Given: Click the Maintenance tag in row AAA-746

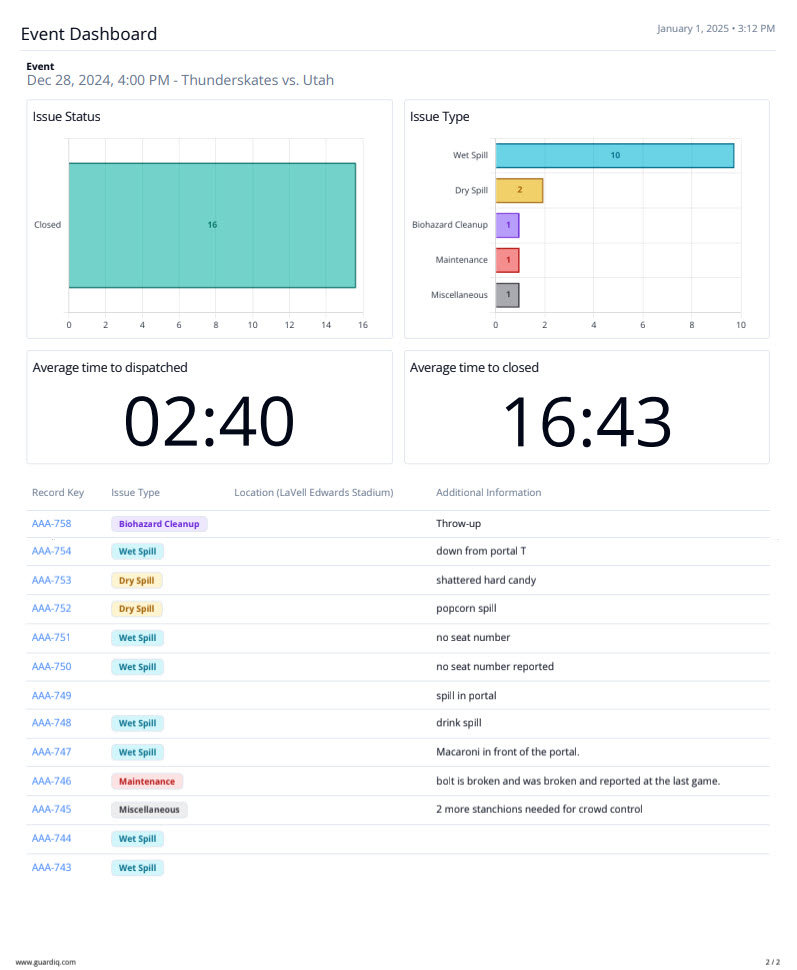Looking at the screenshot, I should (x=147, y=781).
